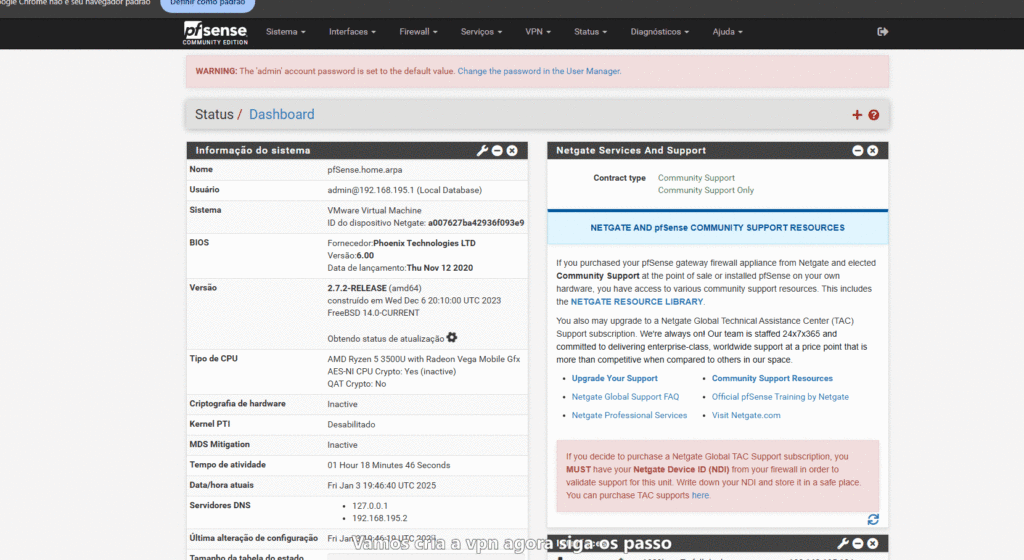The width and height of the screenshot is (1024, 560).
Task: Minimize the Netgate Services And Support widget
Action: [x=857, y=151]
